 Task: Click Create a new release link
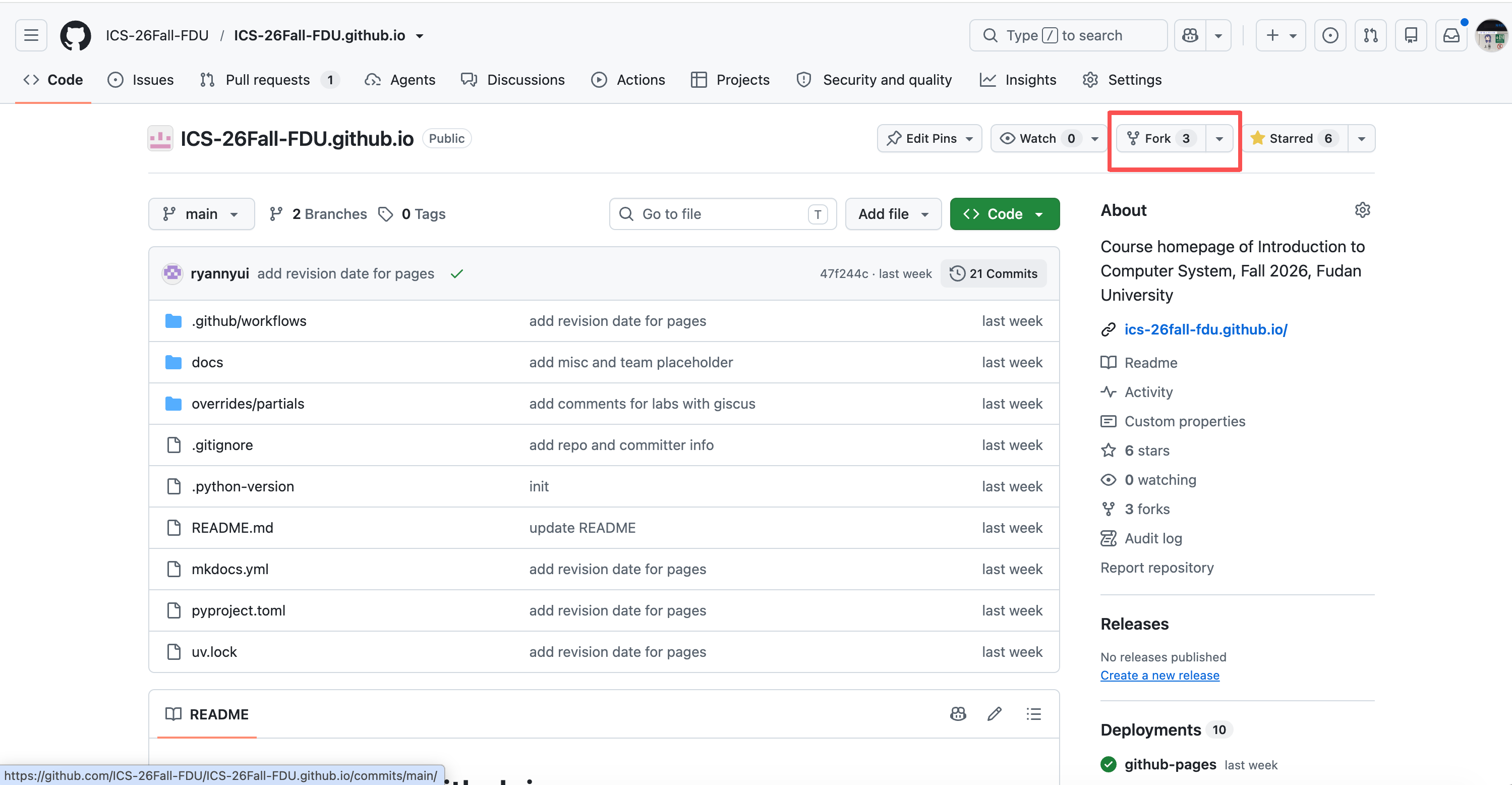pos(1160,675)
